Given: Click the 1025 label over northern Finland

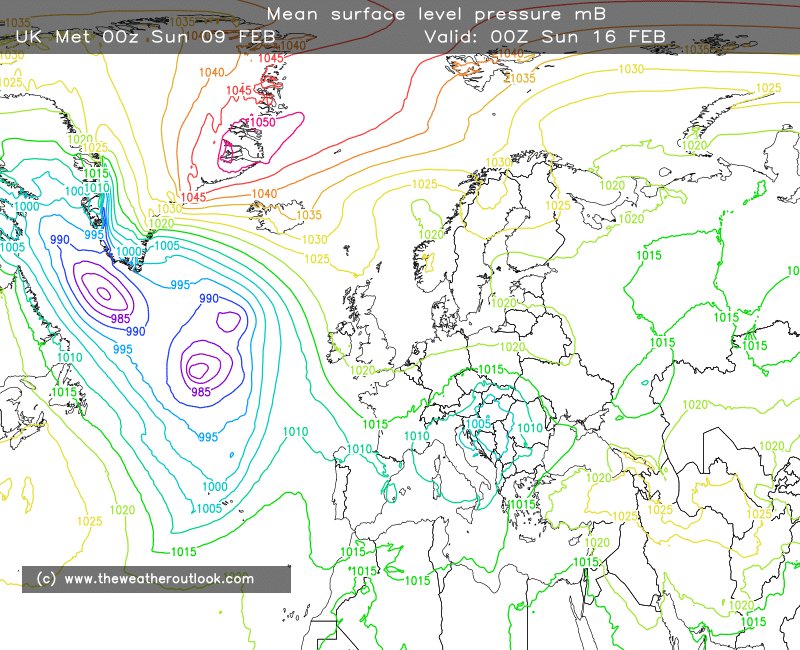Looking at the screenshot, I should point(558,205).
